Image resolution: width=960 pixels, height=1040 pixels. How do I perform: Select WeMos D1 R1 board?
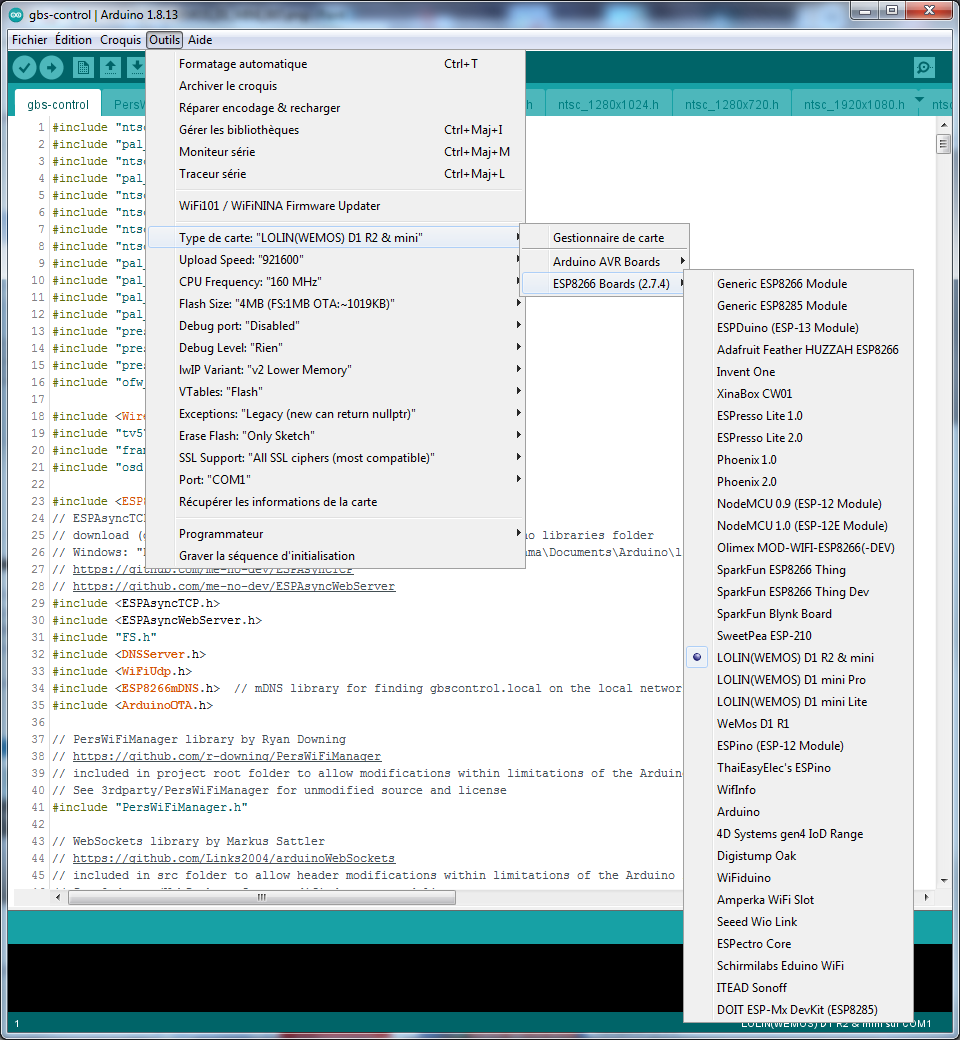[x=799, y=724]
